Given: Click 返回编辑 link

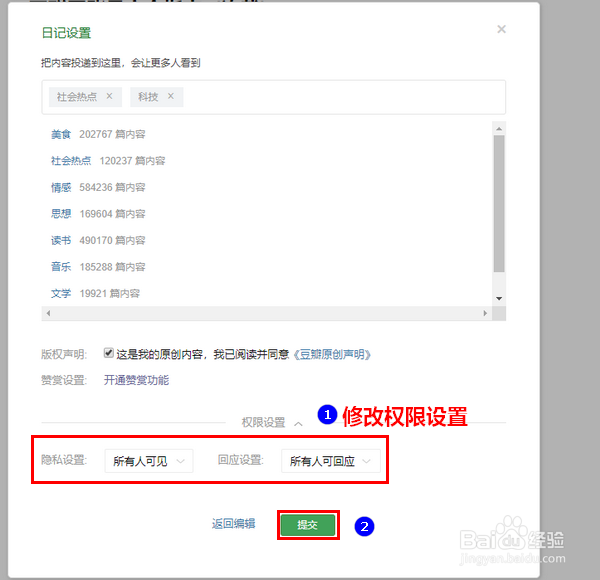Looking at the screenshot, I should [x=233, y=523].
